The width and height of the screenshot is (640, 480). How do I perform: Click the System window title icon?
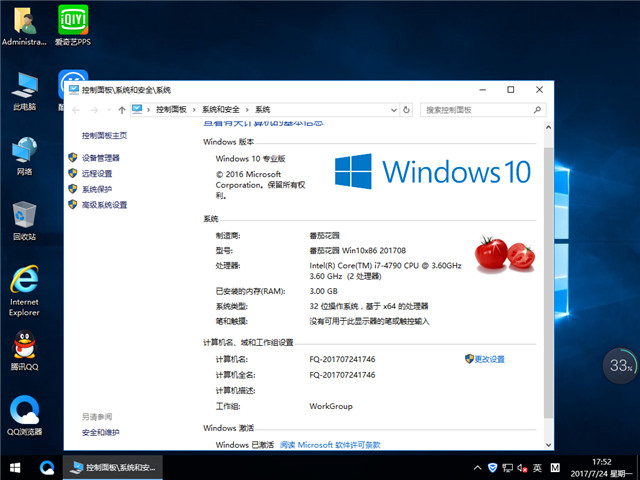[x=74, y=89]
